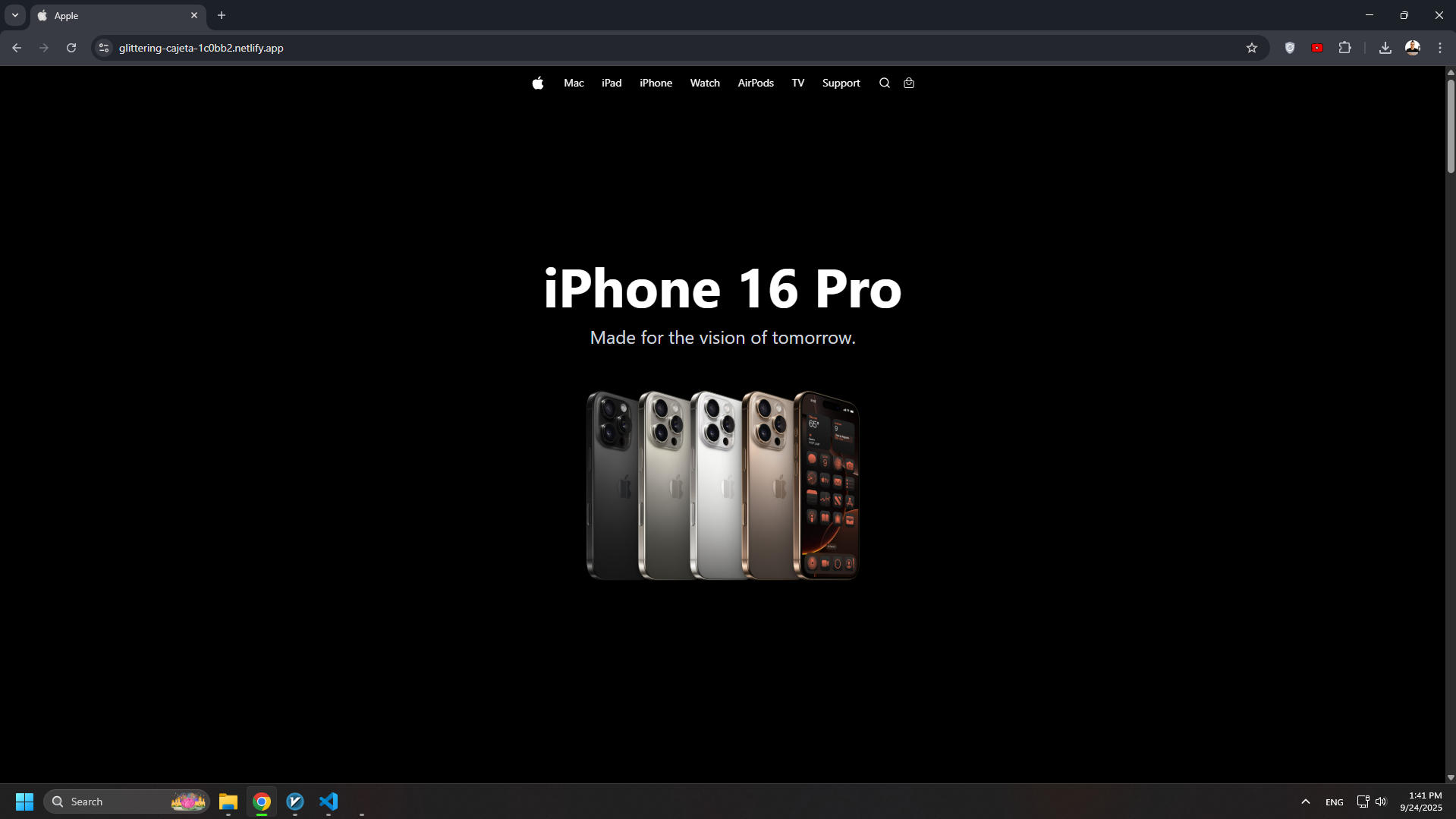
Task: Open the tab search dropdown arrow
Action: 15,15
